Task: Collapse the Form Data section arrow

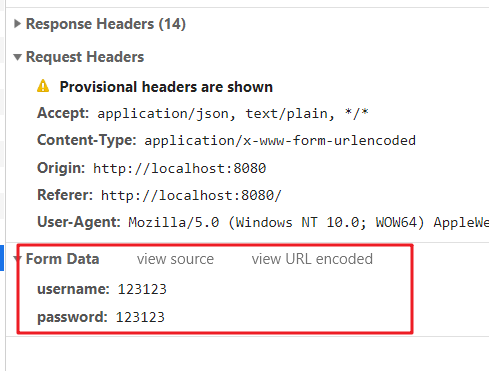Action: 17,259
